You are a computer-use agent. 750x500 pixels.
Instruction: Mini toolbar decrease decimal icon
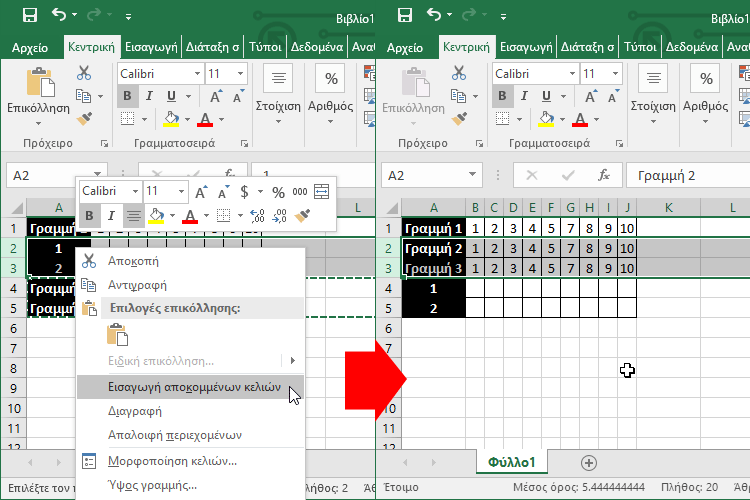point(280,216)
